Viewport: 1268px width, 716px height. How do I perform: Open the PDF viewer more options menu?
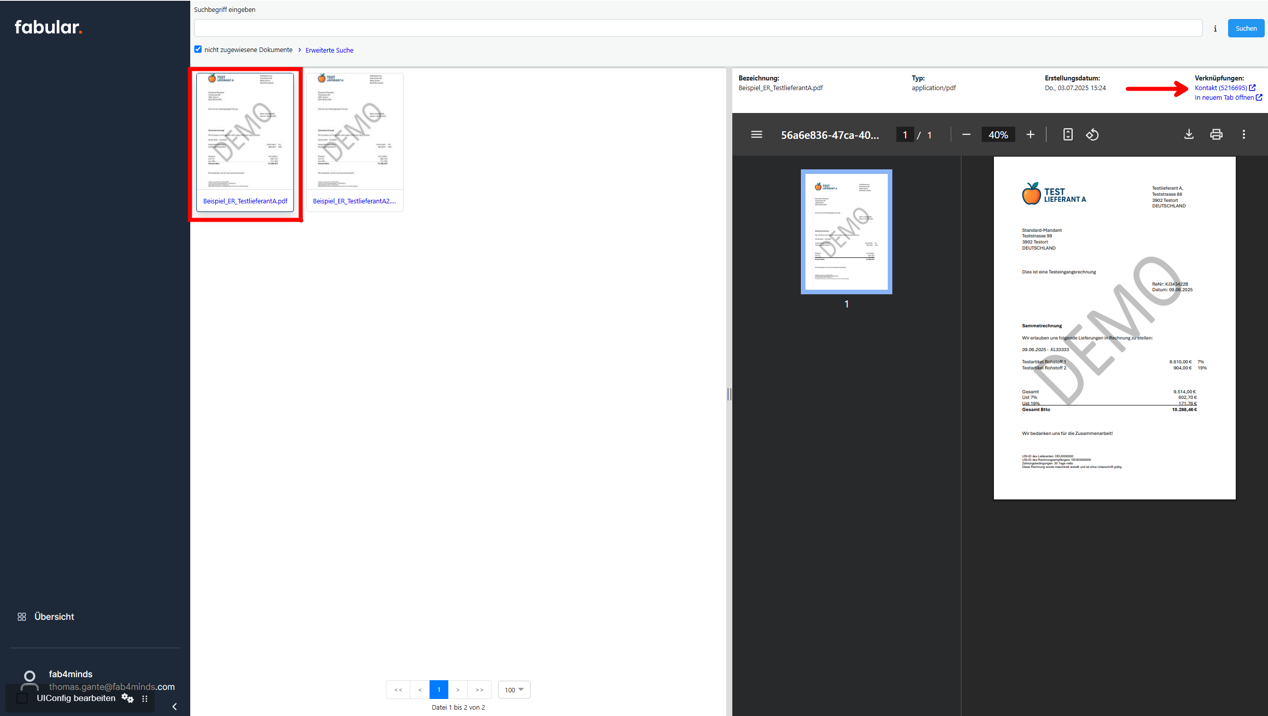(1243, 133)
